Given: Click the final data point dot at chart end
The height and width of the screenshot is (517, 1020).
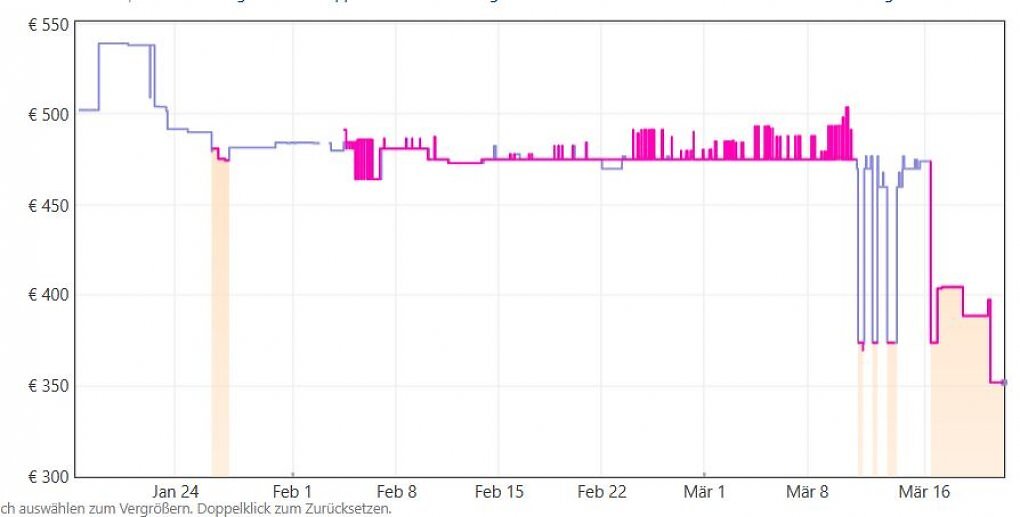Looking at the screenshot, I should (x=1004, y=382).
